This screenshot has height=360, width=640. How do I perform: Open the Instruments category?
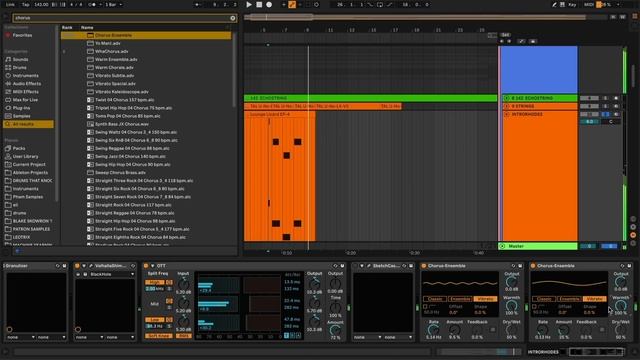point(25,76)
